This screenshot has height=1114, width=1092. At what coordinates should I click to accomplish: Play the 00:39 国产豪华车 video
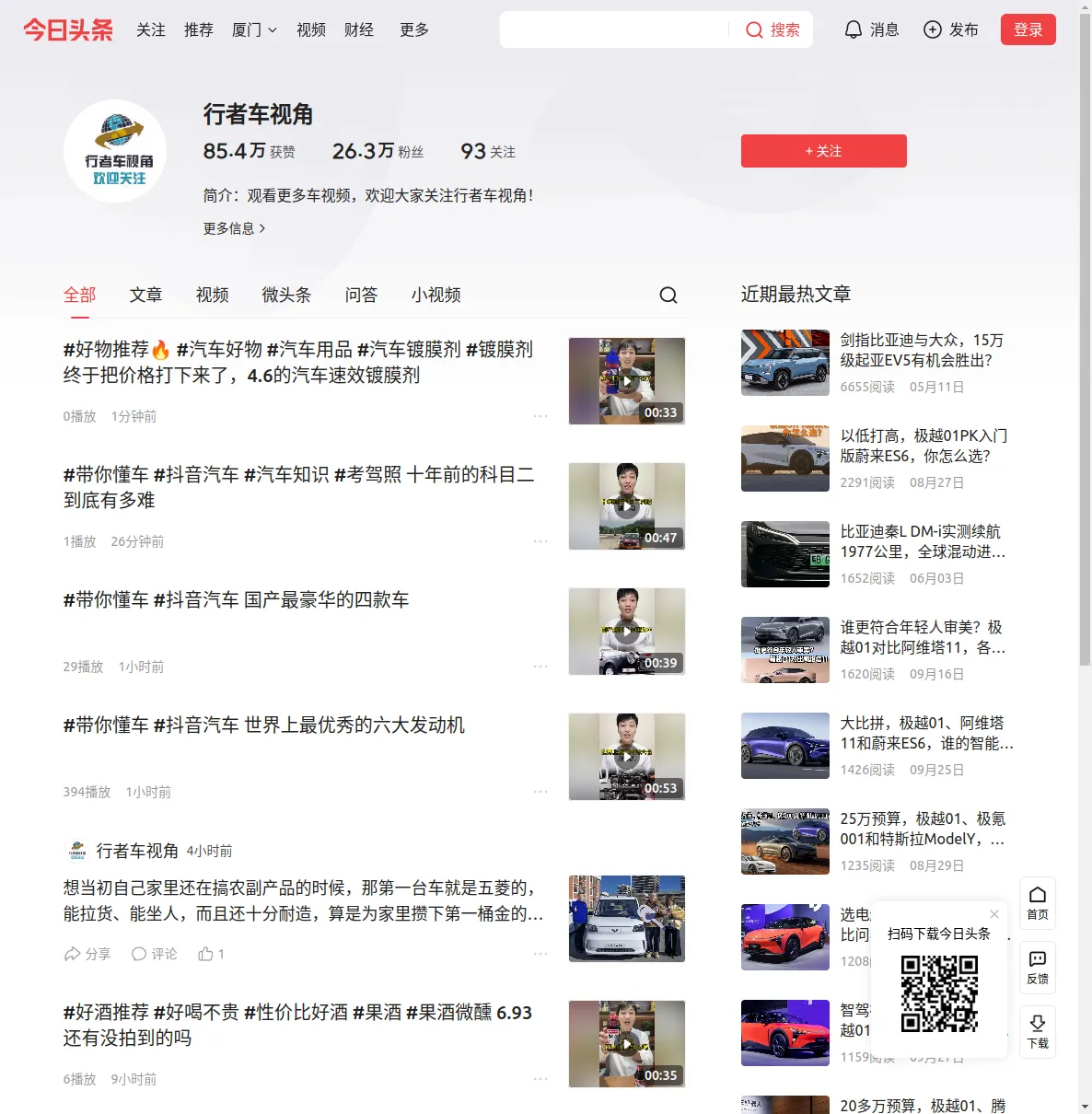[x=627, y=632]
